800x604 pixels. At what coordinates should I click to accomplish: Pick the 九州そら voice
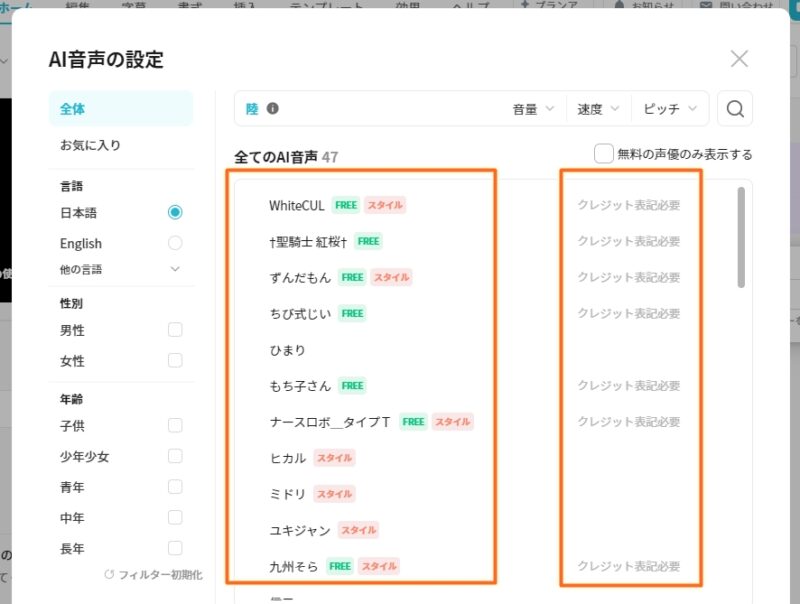pos(293,566)
